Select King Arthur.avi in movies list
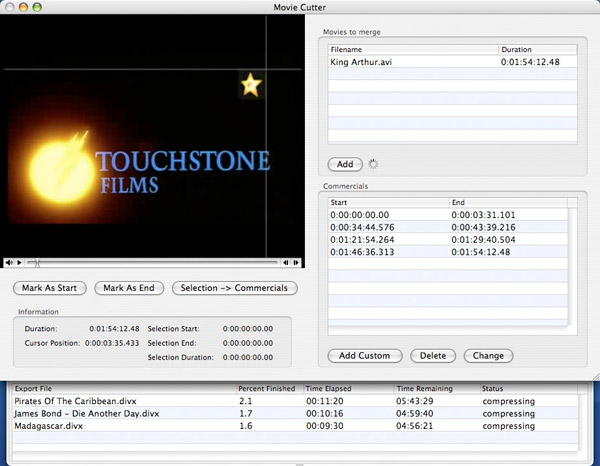 coord(452,62)
